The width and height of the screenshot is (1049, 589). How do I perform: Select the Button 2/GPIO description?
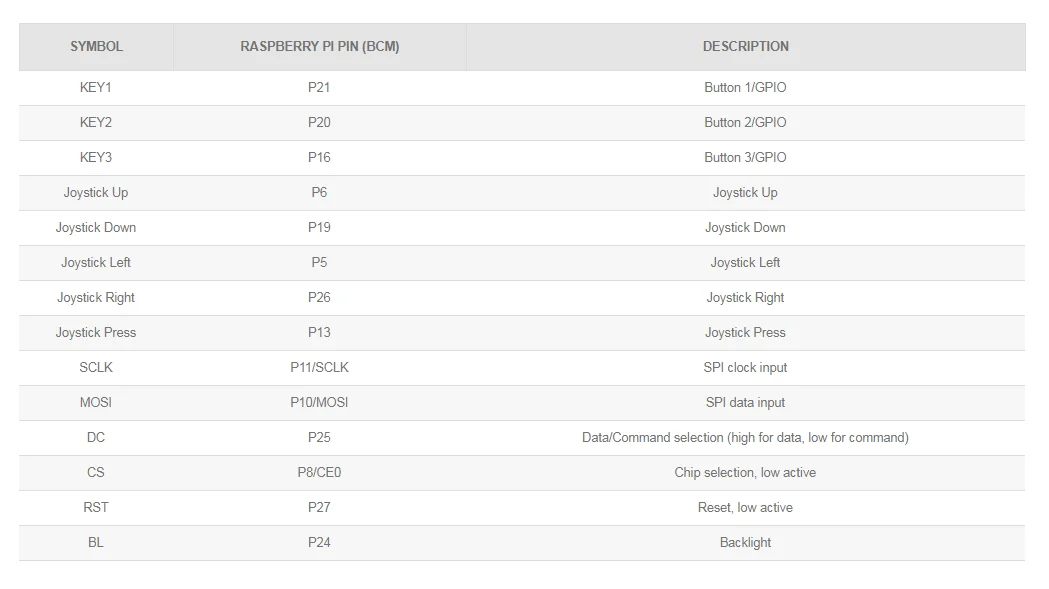[x=745, y=122]
